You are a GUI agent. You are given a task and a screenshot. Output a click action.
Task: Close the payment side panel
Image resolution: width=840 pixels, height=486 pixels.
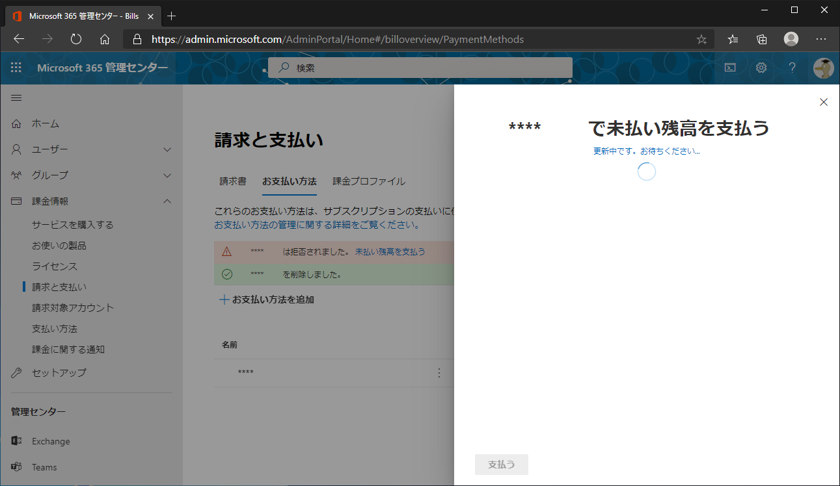coord(823,102)
